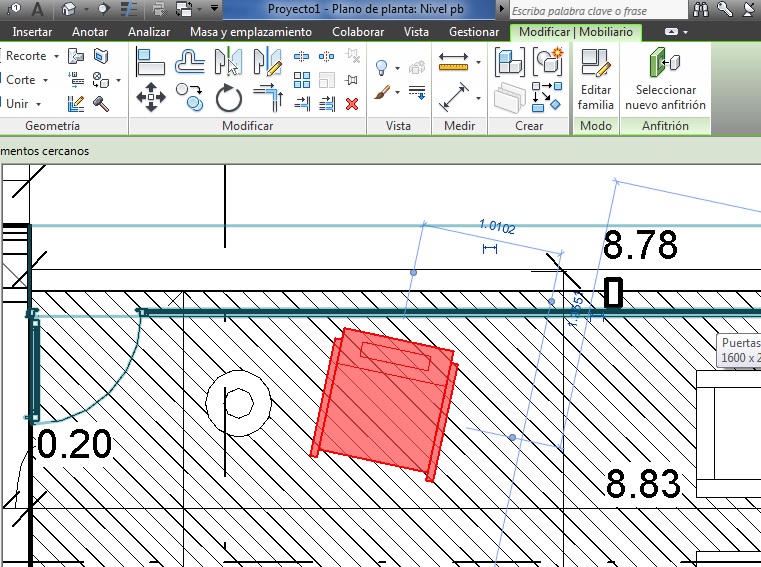Screen dimensions: 761x567
Task: Expand the Unir dropdown
Action: 39,103
